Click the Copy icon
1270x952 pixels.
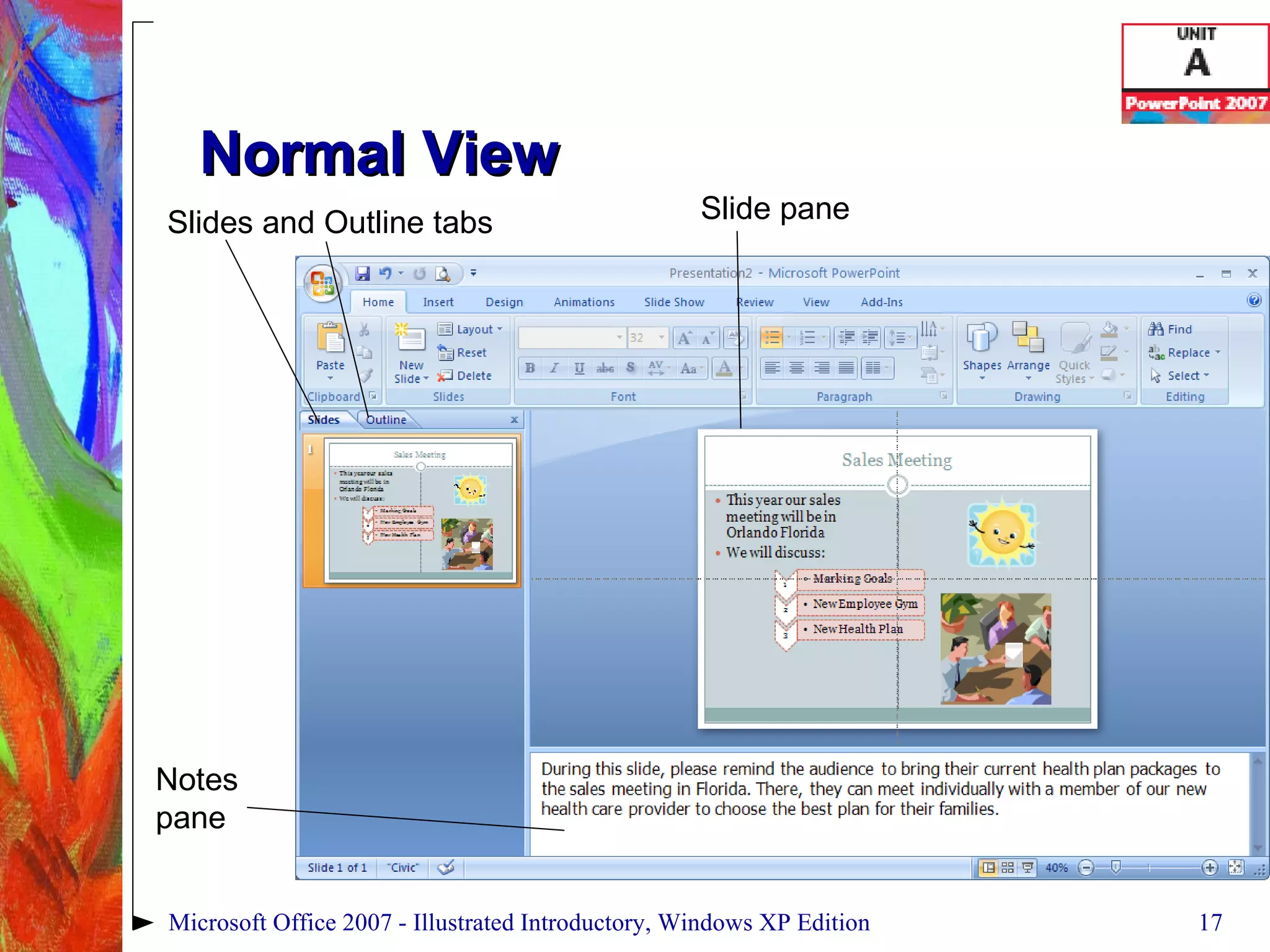tap(365, 353)
